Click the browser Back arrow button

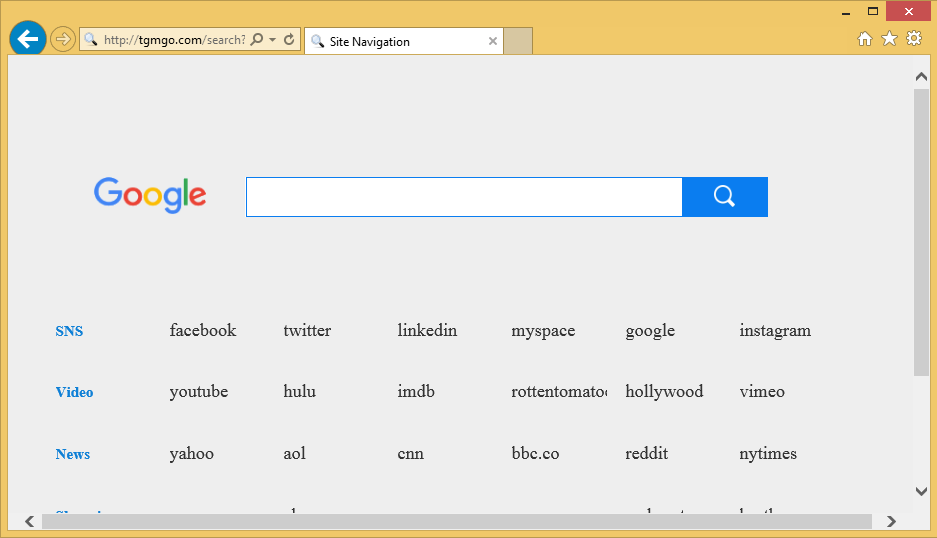27,39
